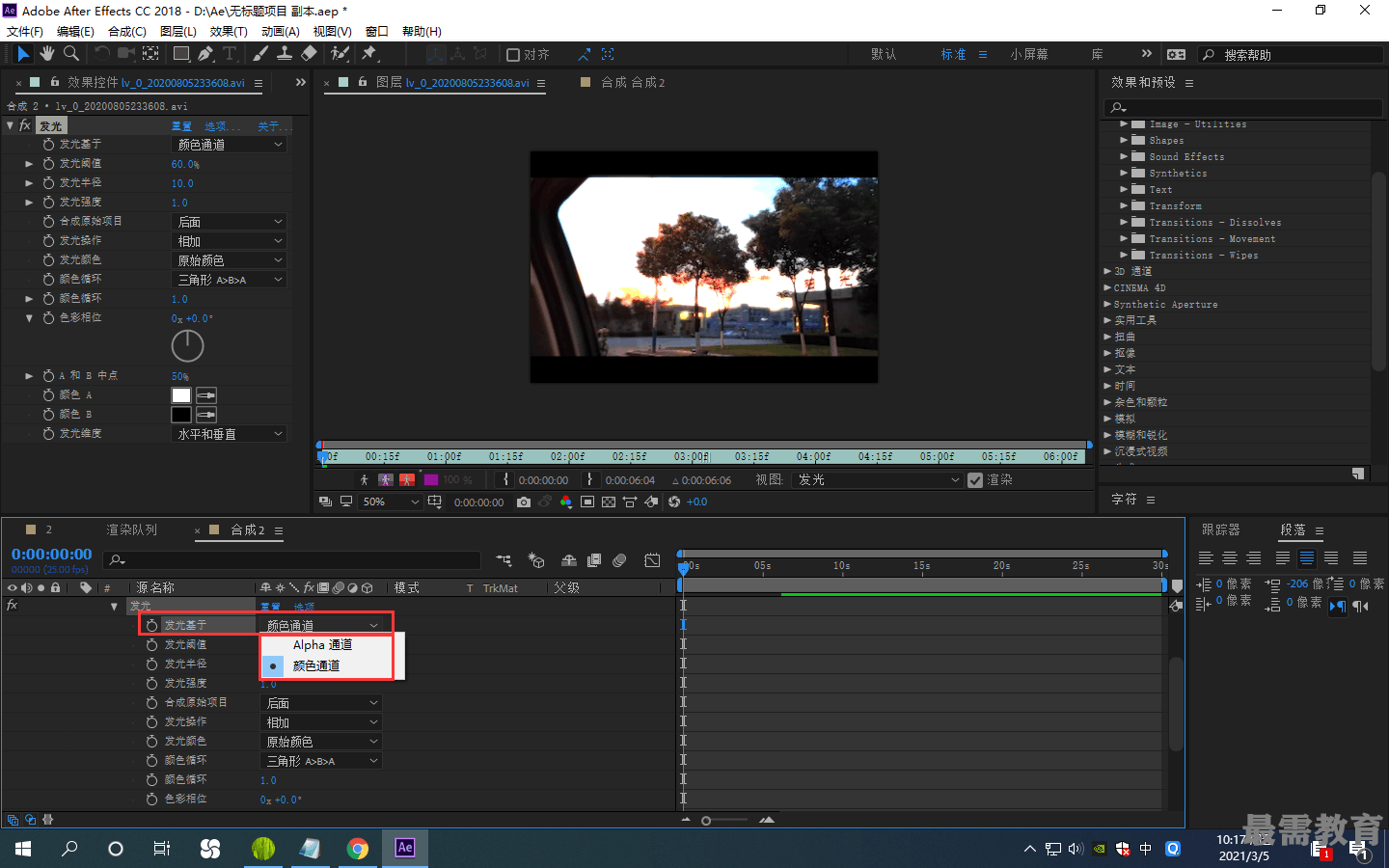1389x868 pixels.
Task: Enable frame blending timeline icon
Action: [594, 560]
